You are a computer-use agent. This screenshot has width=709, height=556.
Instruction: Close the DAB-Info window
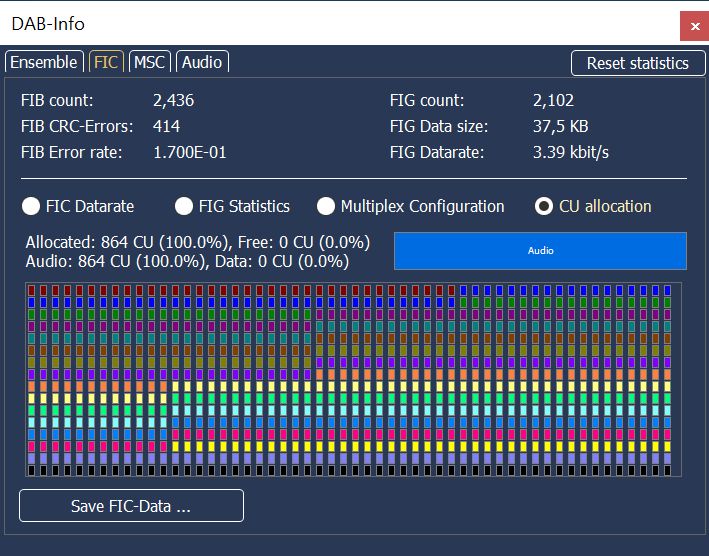[694, 26]
